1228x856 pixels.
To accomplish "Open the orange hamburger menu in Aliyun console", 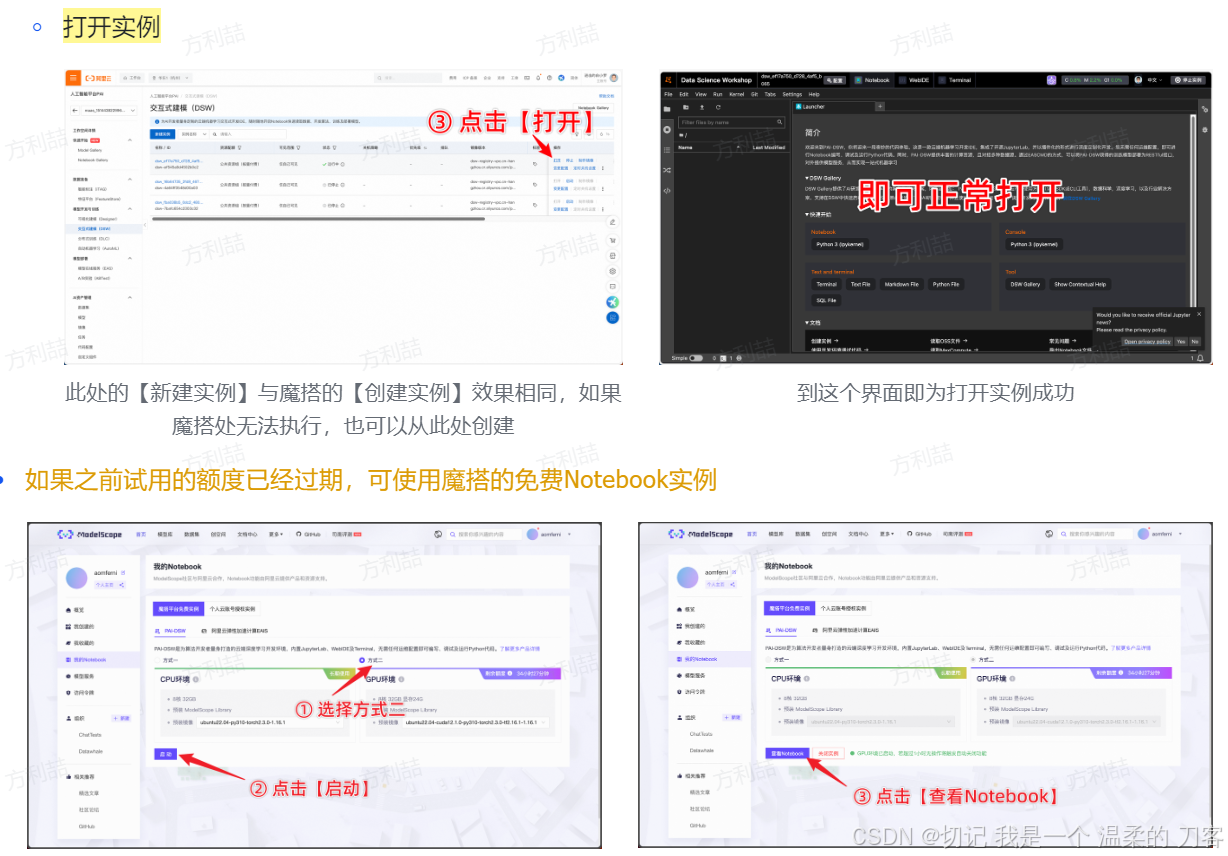I will tap(73, 77).
